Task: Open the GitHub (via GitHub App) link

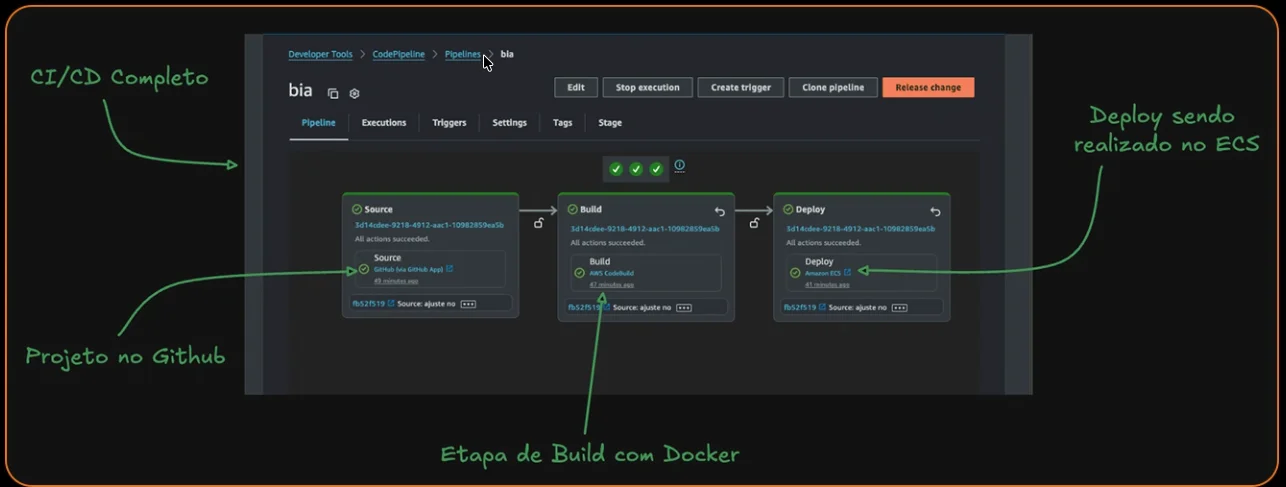Action: click(x=408, y=269)
